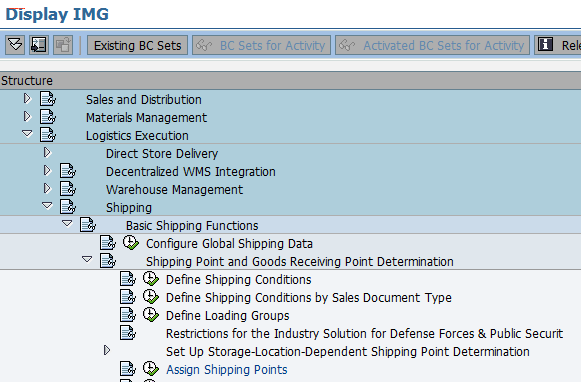The width and height of the screenshot is (581, 382).
Task: Select Define Loading Groups text
Action: [228, 316]
